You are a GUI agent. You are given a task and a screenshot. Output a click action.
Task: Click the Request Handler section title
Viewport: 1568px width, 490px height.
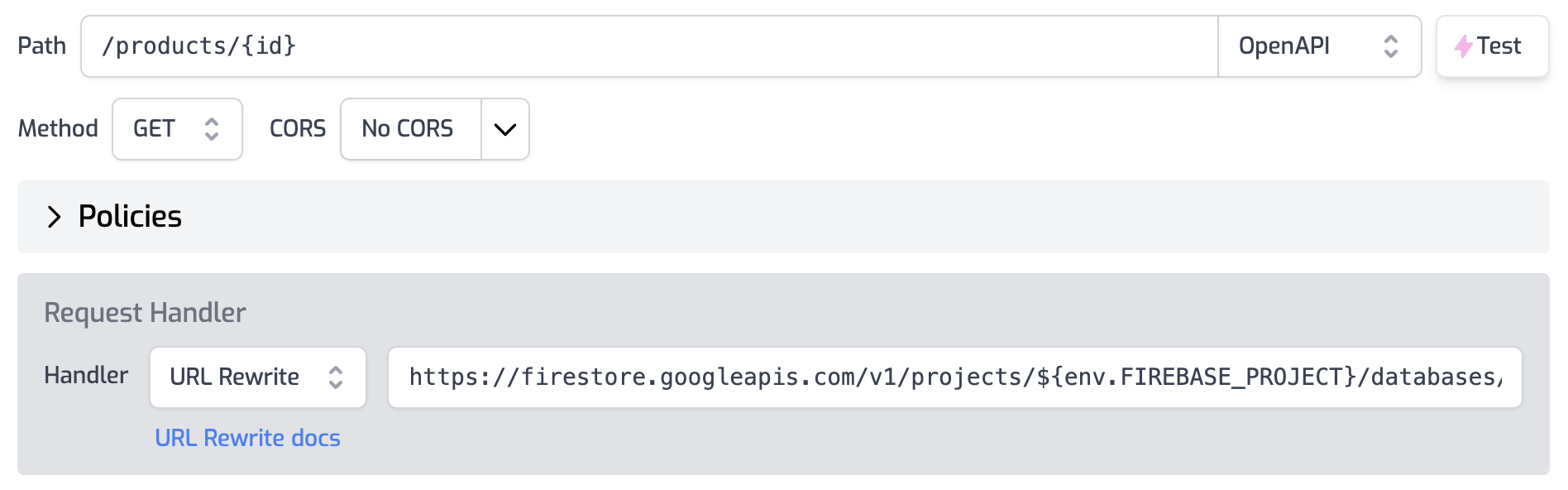coord(145,313)
